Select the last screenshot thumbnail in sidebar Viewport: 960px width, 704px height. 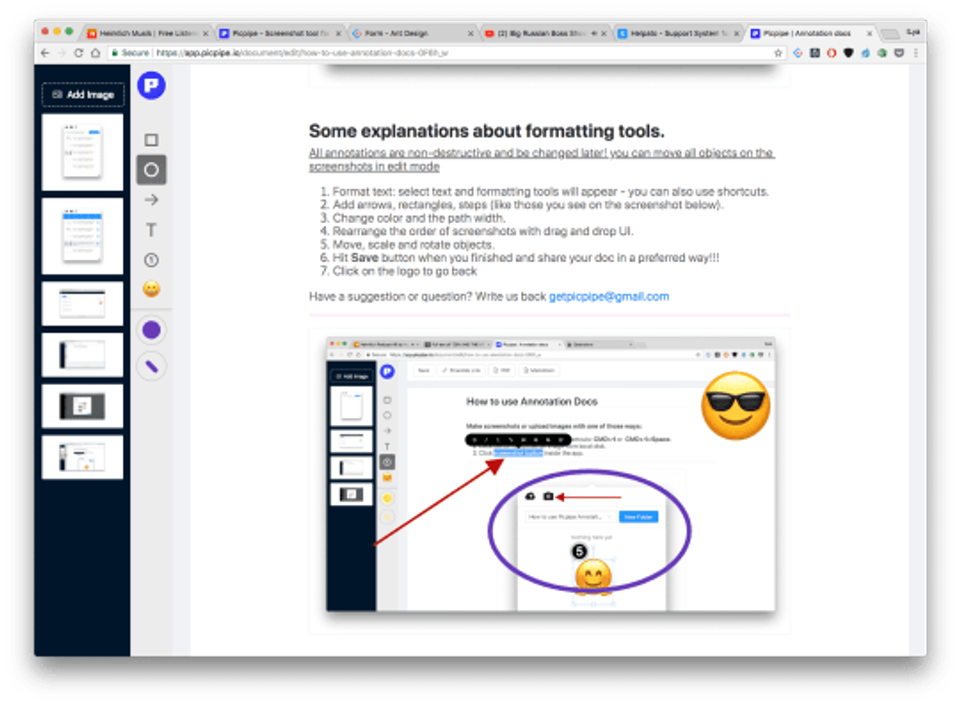tap(82, 457)
